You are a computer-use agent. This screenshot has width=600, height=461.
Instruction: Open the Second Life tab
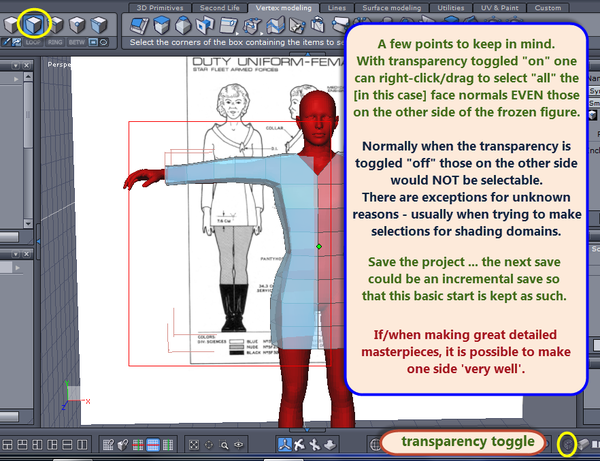point(219,8)
